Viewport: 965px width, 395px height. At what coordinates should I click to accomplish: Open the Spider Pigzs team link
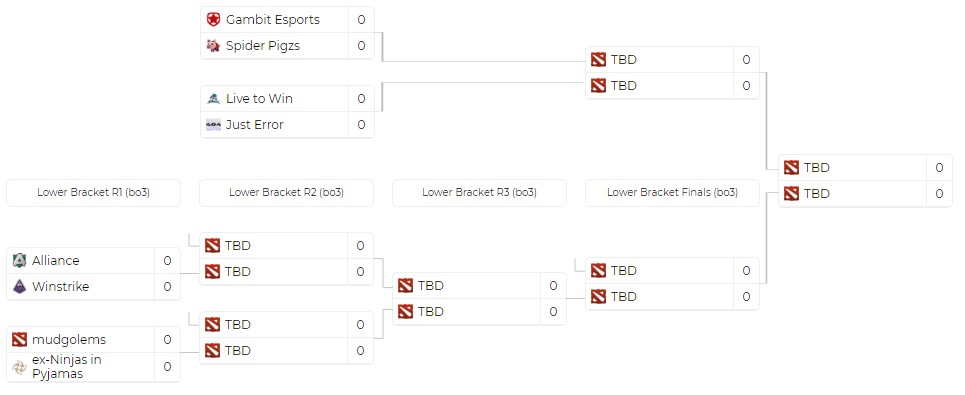click(263, 46)
